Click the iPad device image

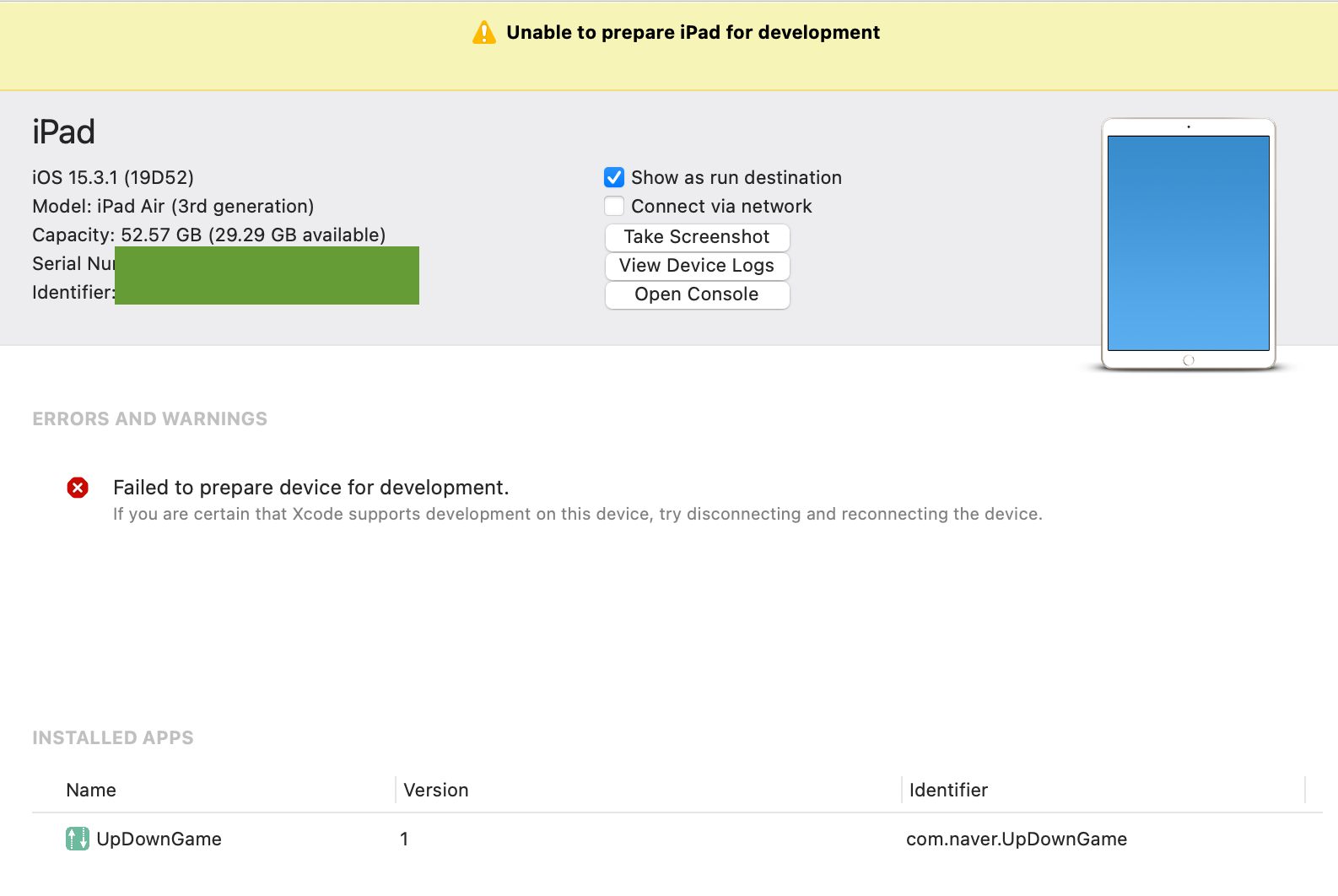pyautogui.click(x=1188, y=244)
